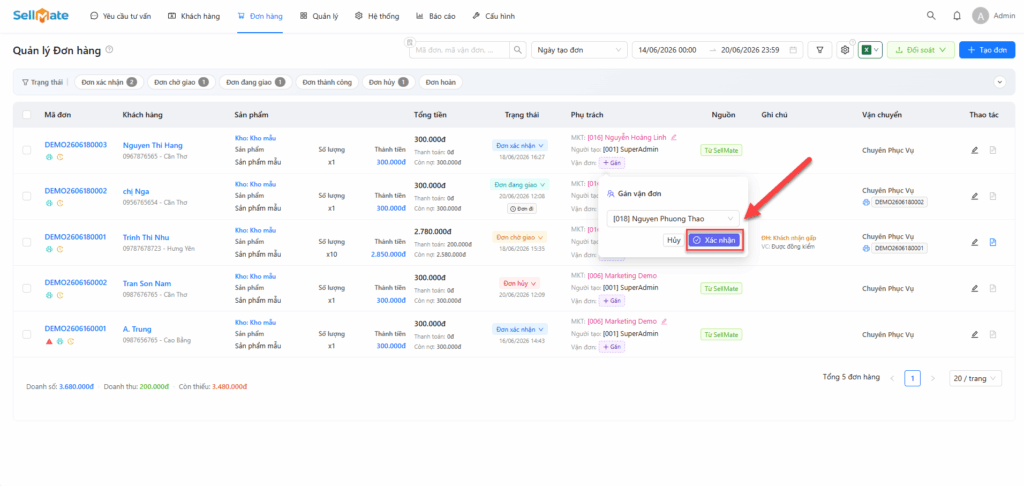Screen dimensions: 1024x486
Task: Click the help icon beside Quản lý Đơn hàng
Action: coord(109,49)
